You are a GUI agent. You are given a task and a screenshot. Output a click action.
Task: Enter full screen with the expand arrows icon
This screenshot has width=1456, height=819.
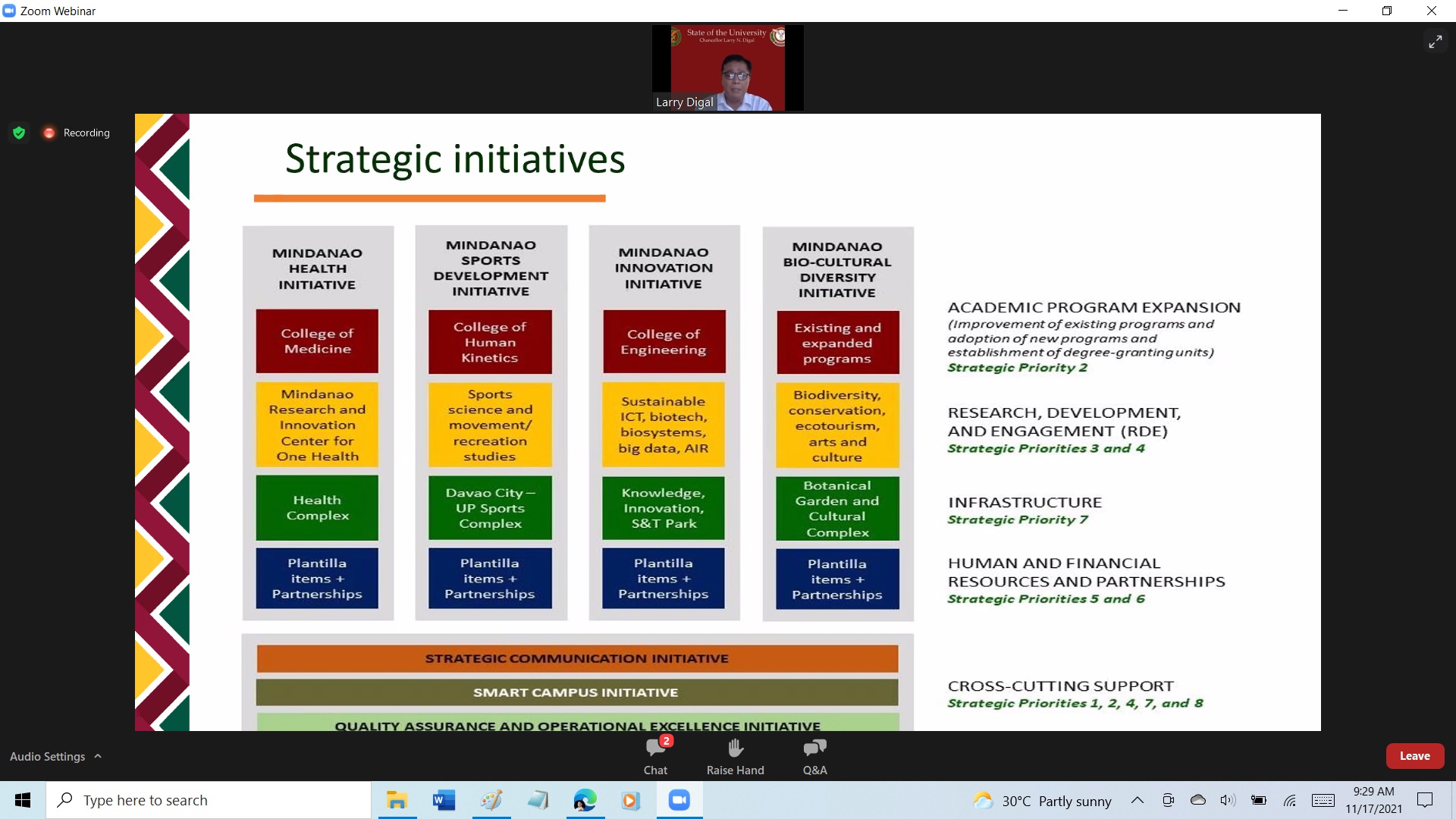click(x=1435, y=42)
